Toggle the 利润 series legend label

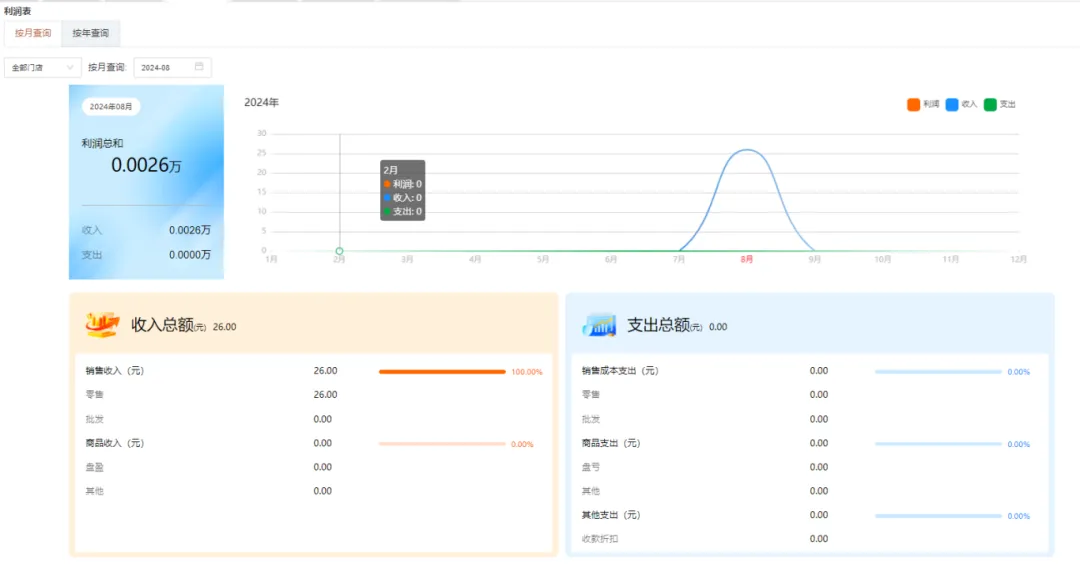(x=931, y=104)
